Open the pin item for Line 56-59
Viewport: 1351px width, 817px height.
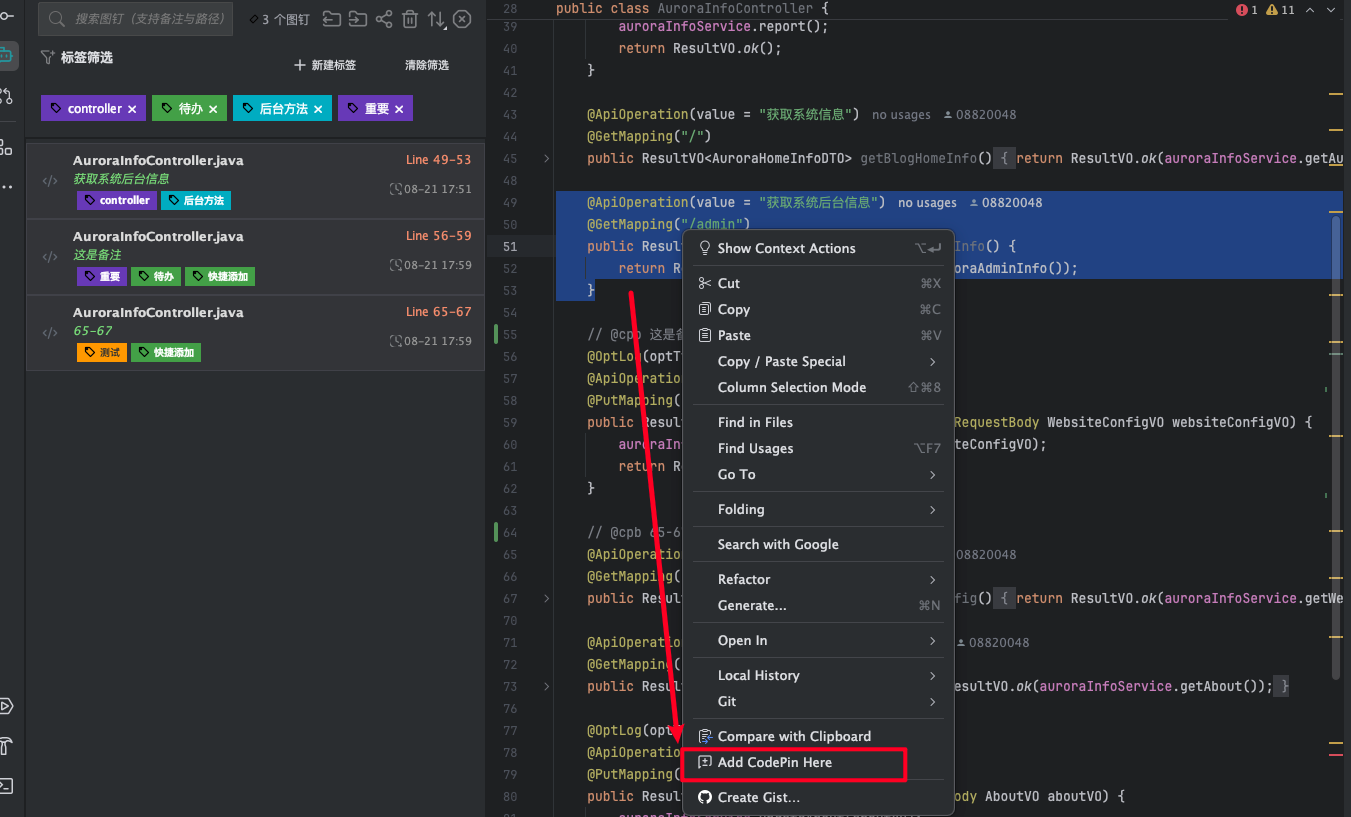(x=255, y=257)
